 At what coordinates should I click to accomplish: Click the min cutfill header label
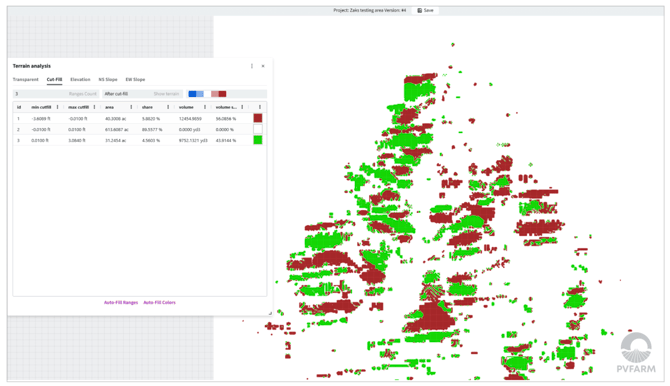tap(41, 107)
